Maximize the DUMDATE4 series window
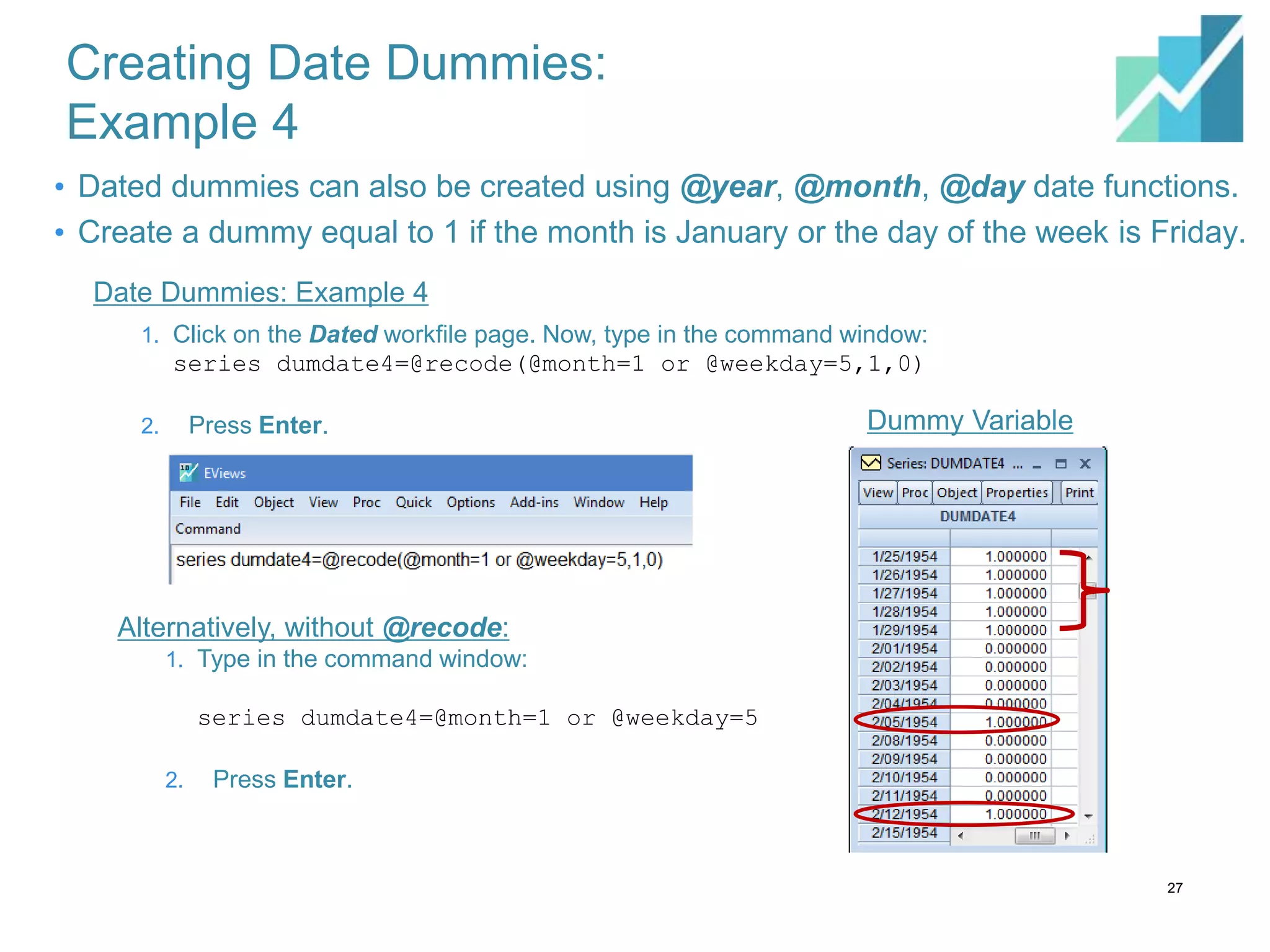Image resolution: width=1270 pixels, height=952 pixels. pos(1061,464)
